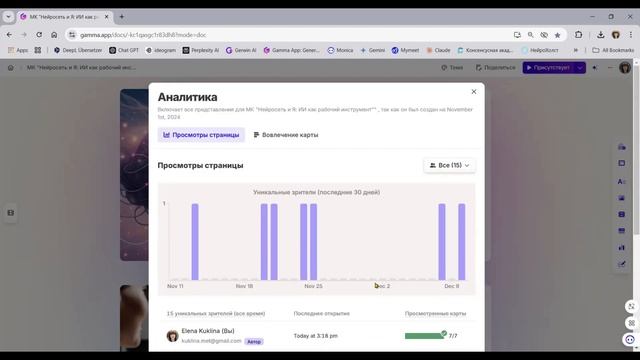Switch to Просмотры страницы tab
Image resolution: width=640 pixels, height=360 pixels.
[x=201, y=135]
